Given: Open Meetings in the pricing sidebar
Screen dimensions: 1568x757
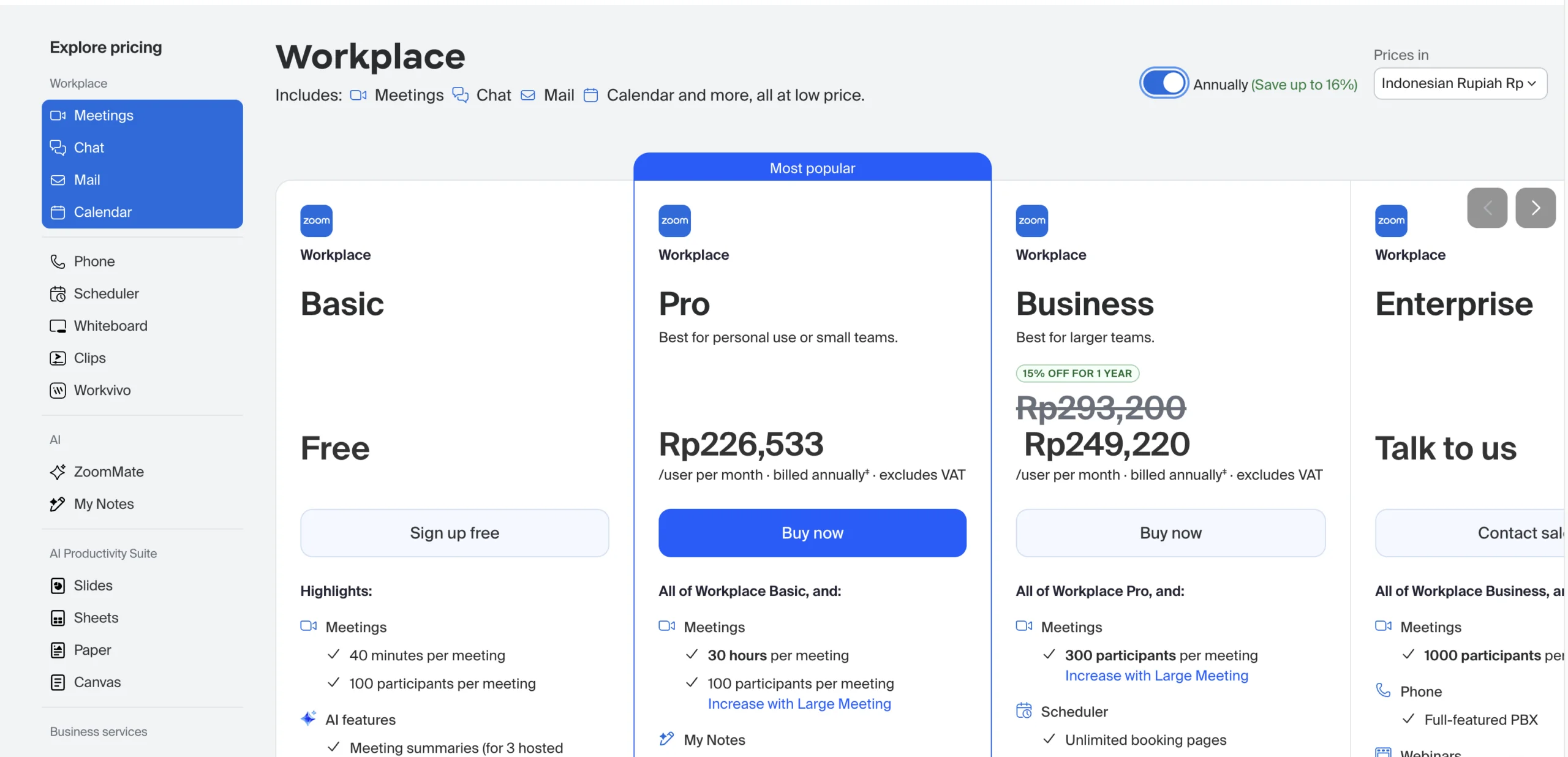Looking at the screenshot, I should point(142,115).
